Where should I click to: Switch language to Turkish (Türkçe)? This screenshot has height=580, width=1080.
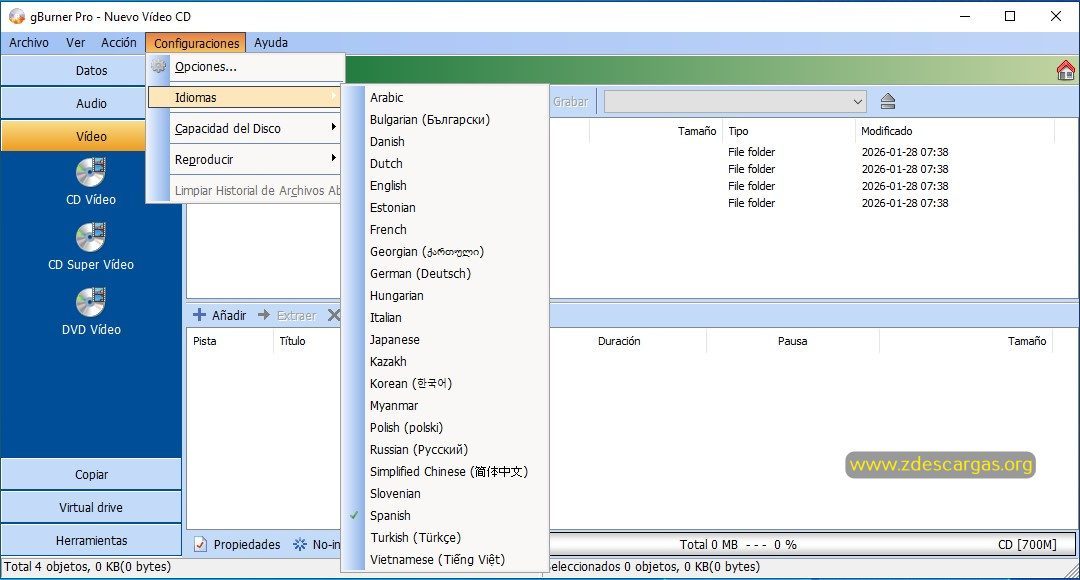(x=445, y=537)
